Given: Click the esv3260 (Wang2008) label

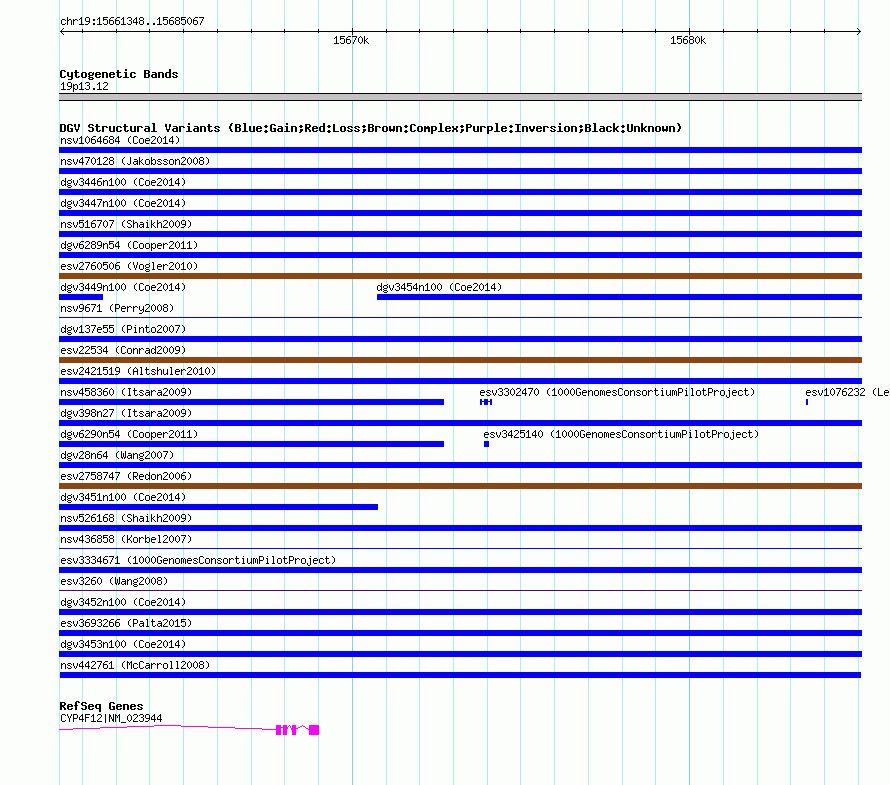Looking at the screenshot, I should click(x=114, y=581).
